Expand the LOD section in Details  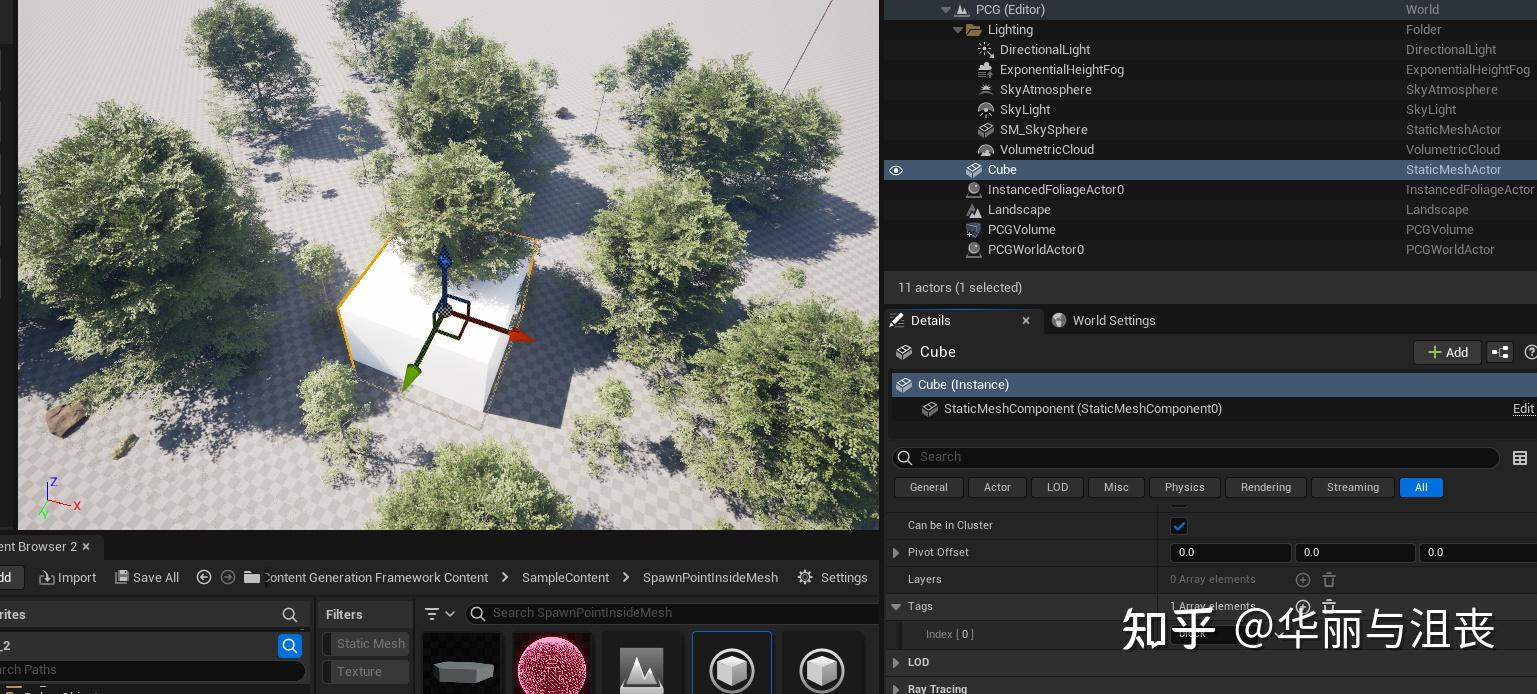click(x=895, y=662)
